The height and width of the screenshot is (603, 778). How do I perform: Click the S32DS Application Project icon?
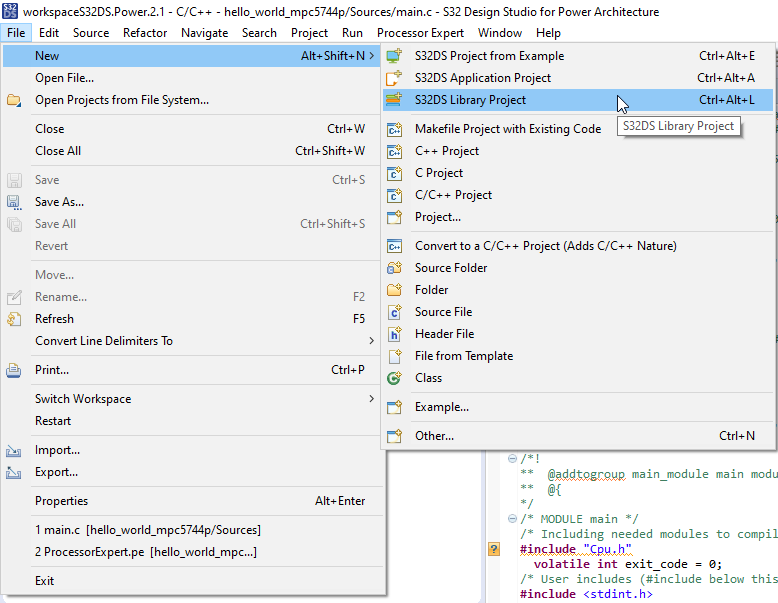394,78
